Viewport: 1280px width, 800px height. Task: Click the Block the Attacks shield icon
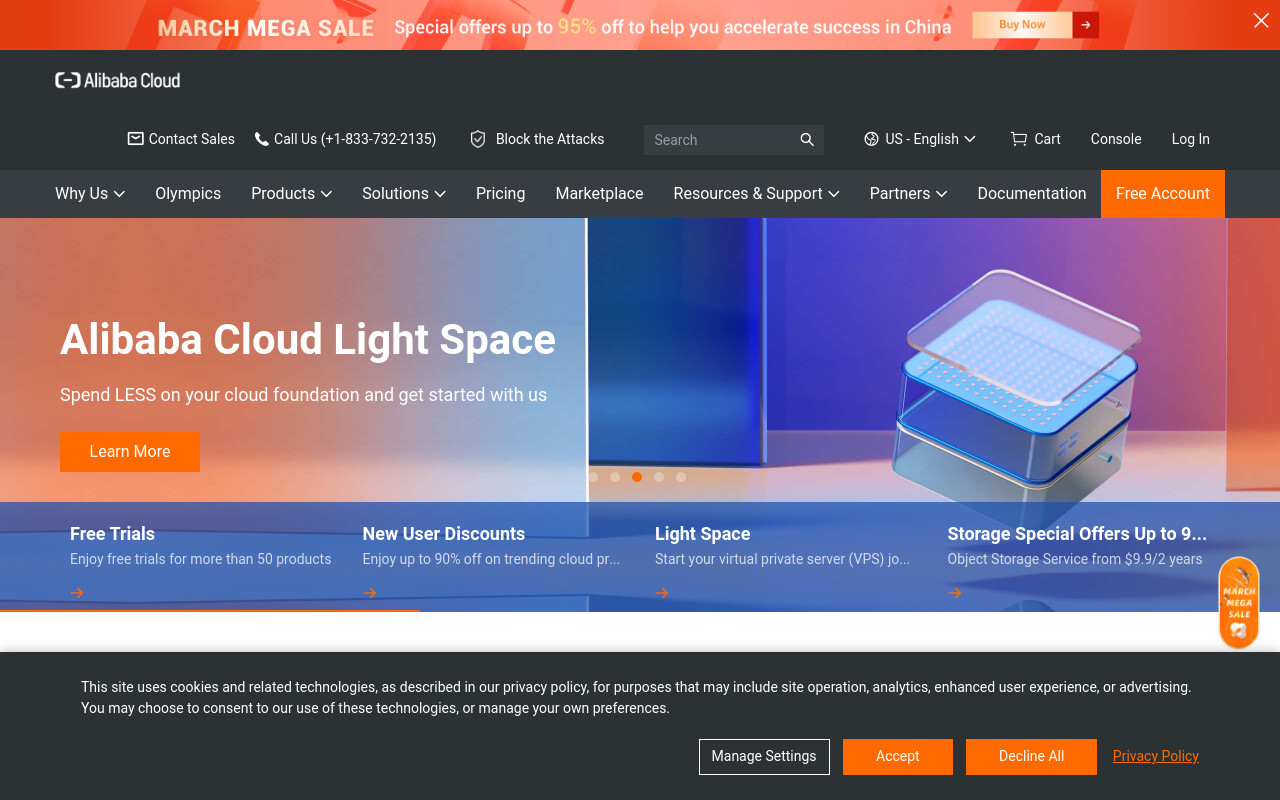[478, 139]
